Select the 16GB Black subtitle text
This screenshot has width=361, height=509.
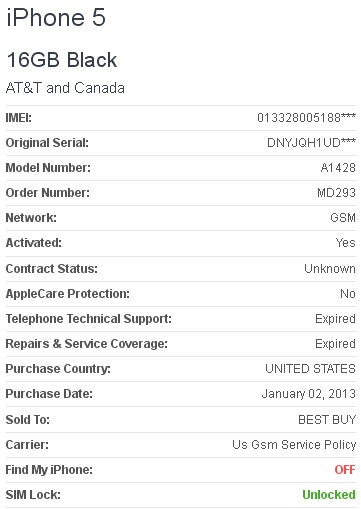coord(62,60)
